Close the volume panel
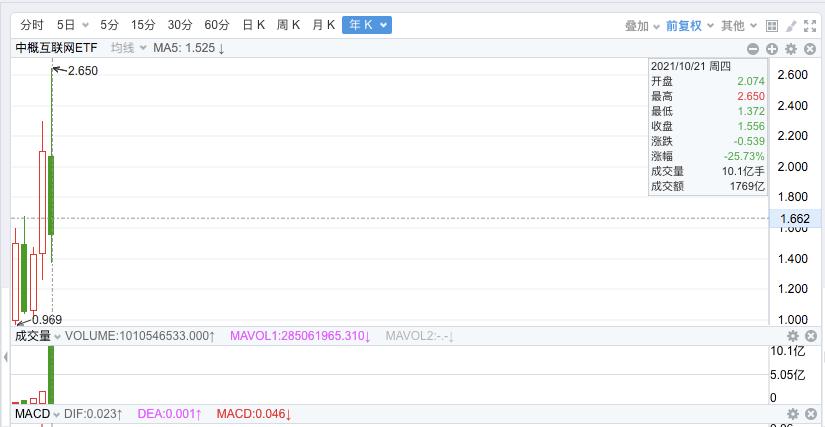 tap(811, 336)
